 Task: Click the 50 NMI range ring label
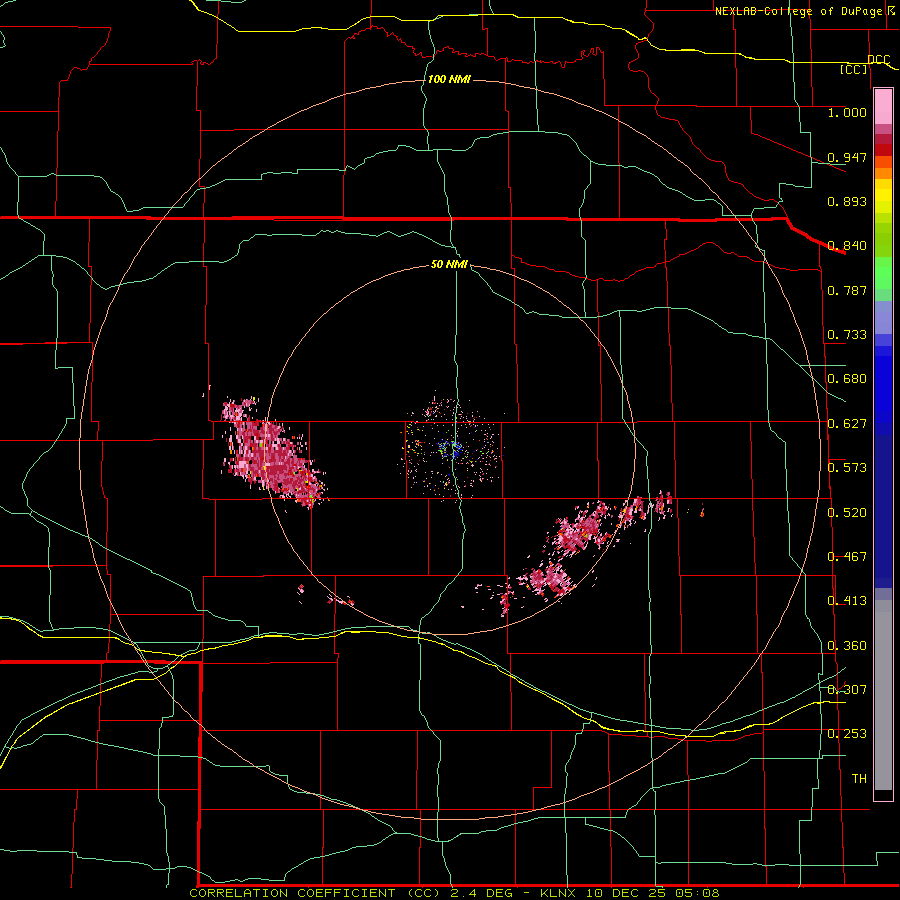click(x=449, y=265)
